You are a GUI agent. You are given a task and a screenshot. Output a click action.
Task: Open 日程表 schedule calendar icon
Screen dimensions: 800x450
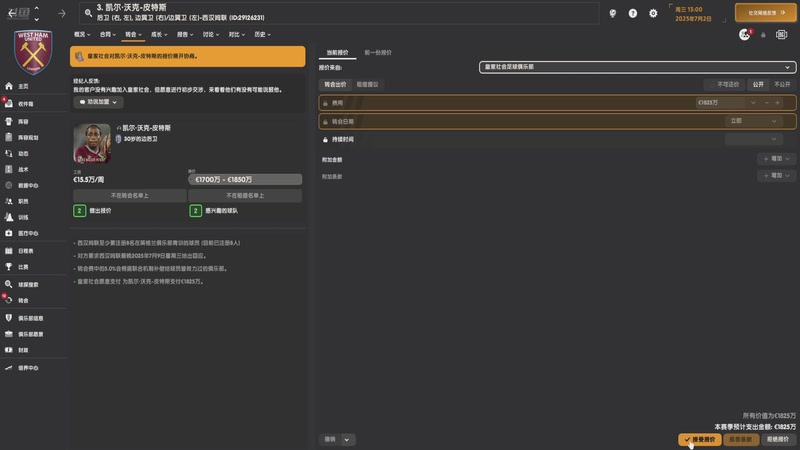click(x=9, y=251)
